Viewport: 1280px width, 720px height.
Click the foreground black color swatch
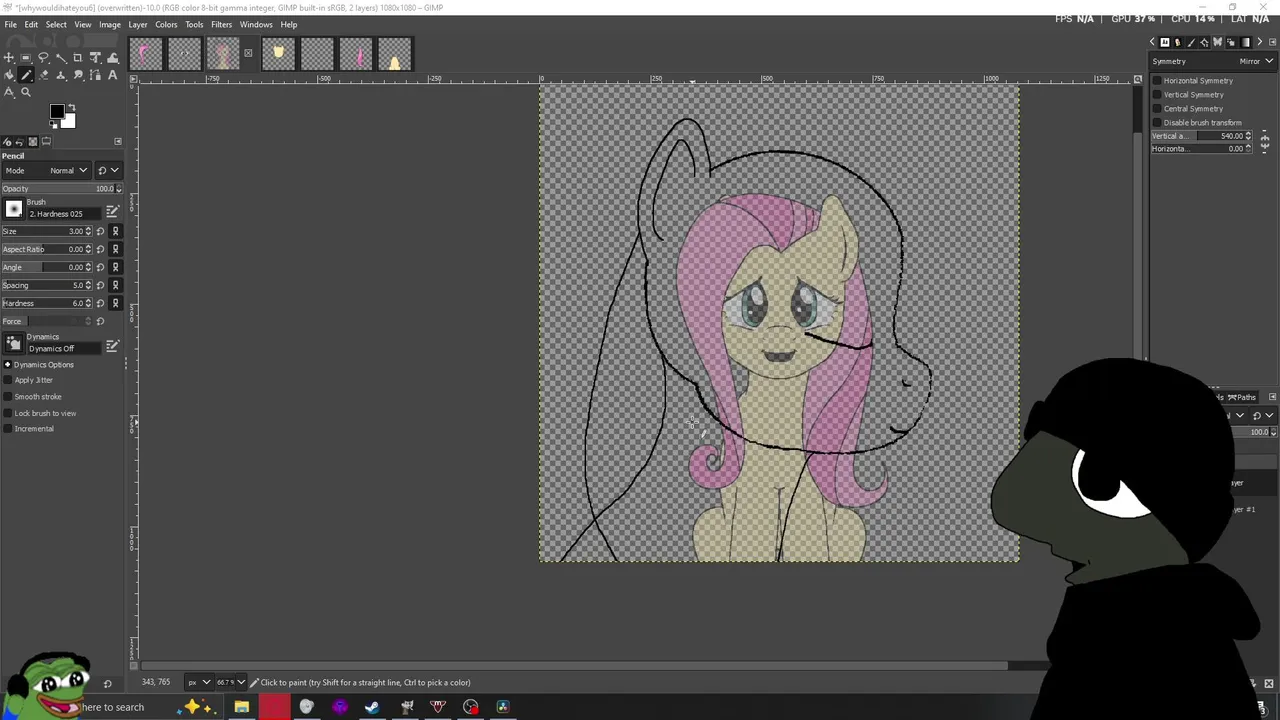[56, 111]
